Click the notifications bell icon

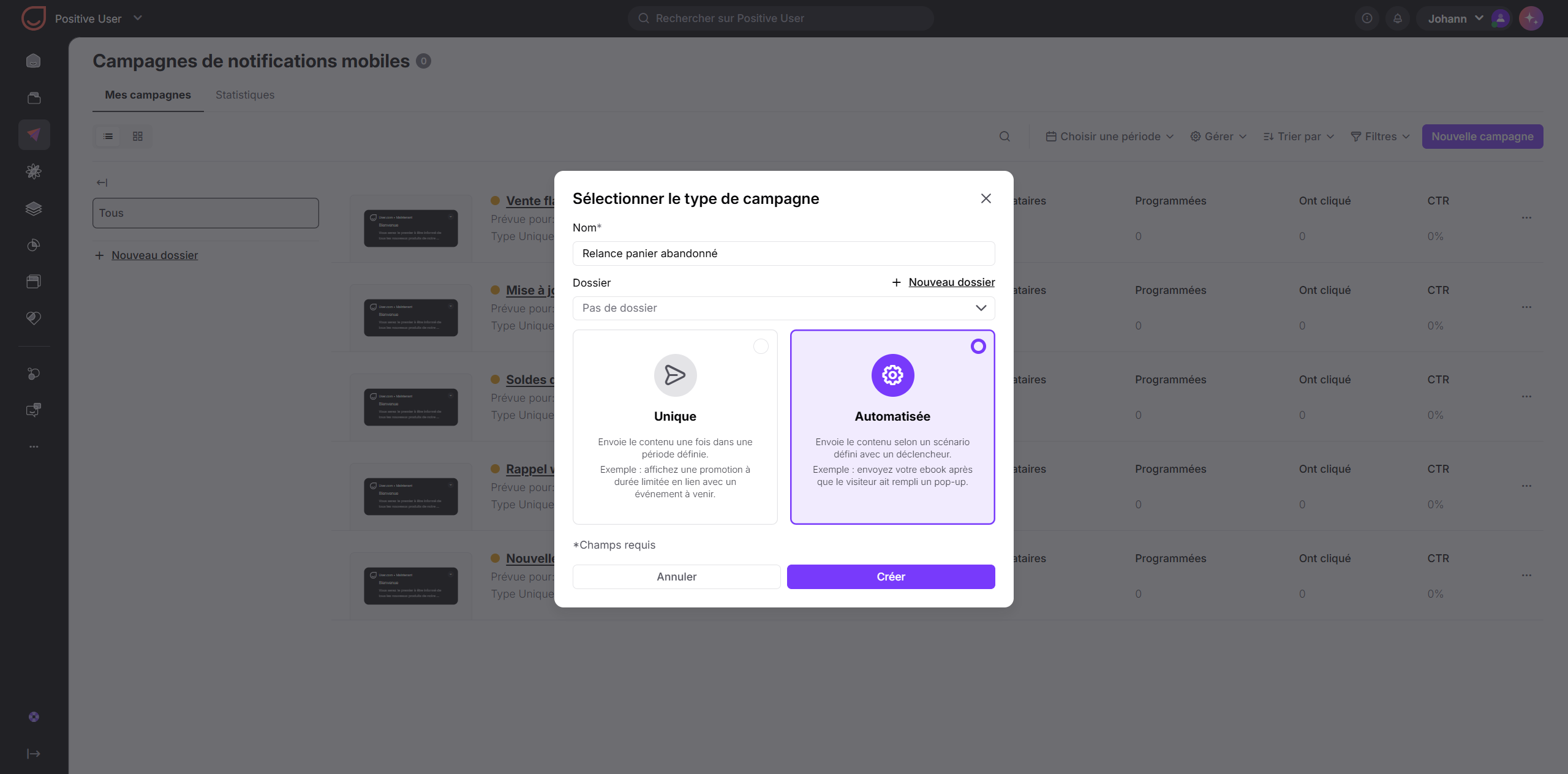pos(1397,18)
